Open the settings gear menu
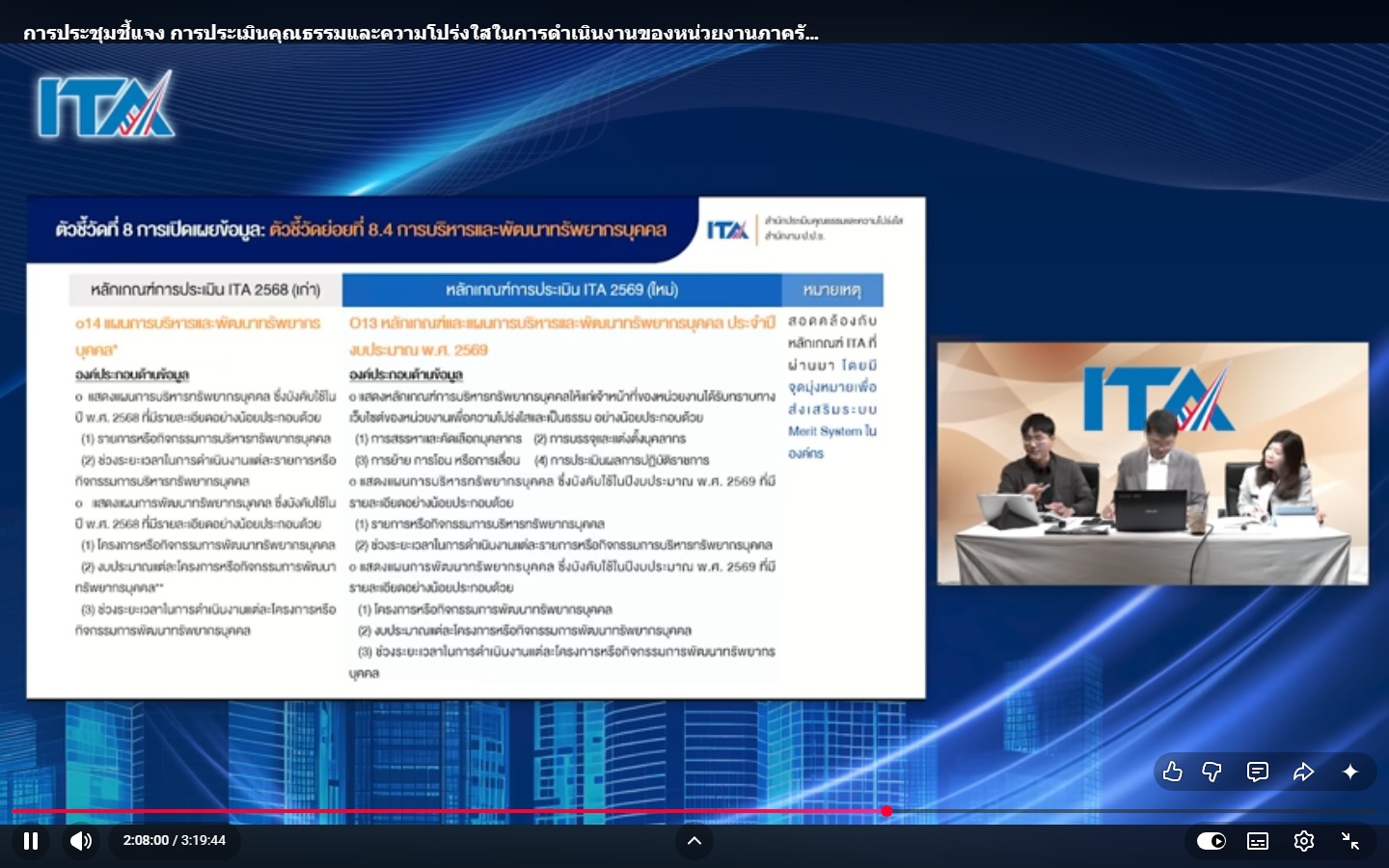The width and height of the screenshot is (1389, 868). 1304,841
